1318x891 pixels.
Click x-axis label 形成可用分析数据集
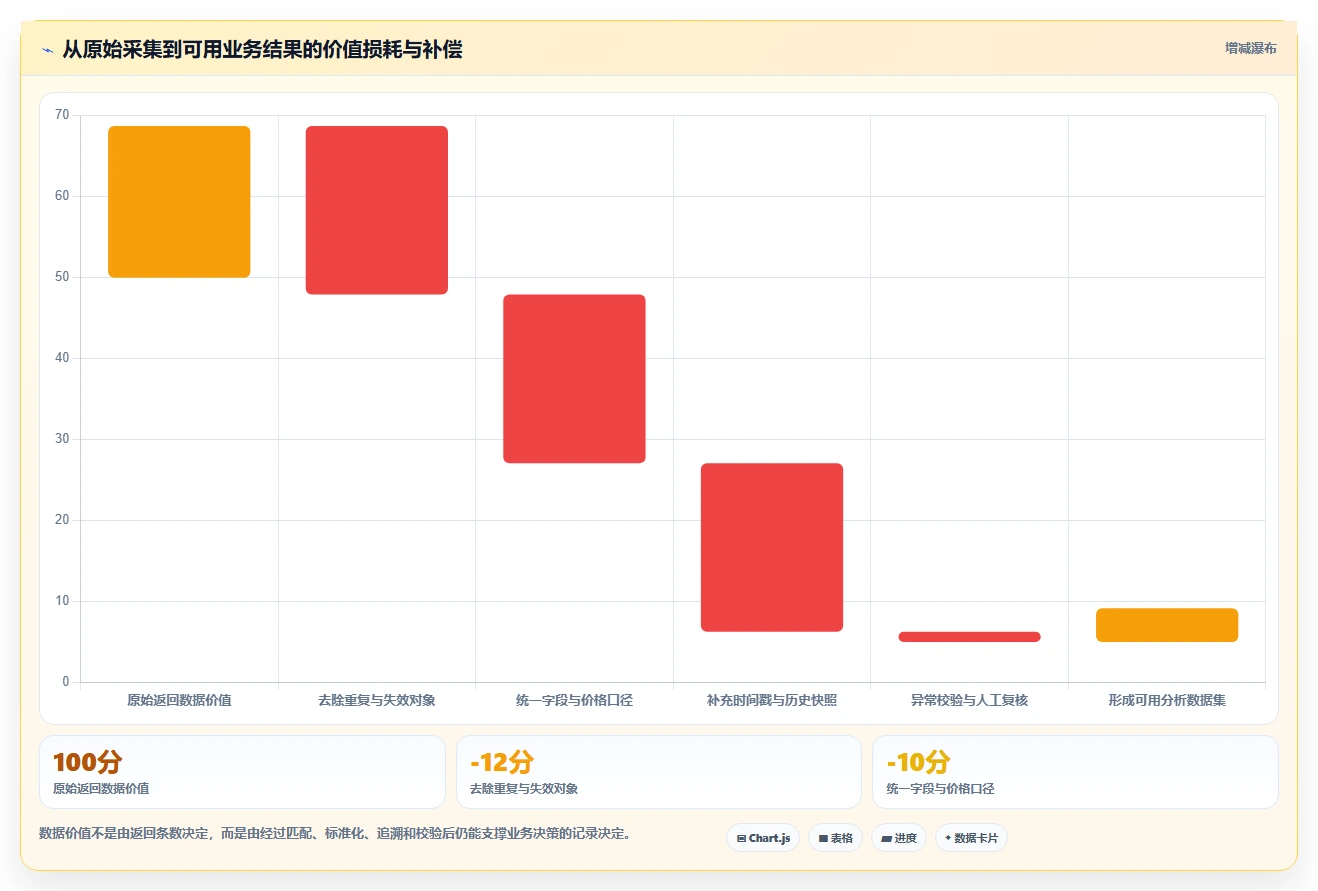click(x=1167, y=700)
